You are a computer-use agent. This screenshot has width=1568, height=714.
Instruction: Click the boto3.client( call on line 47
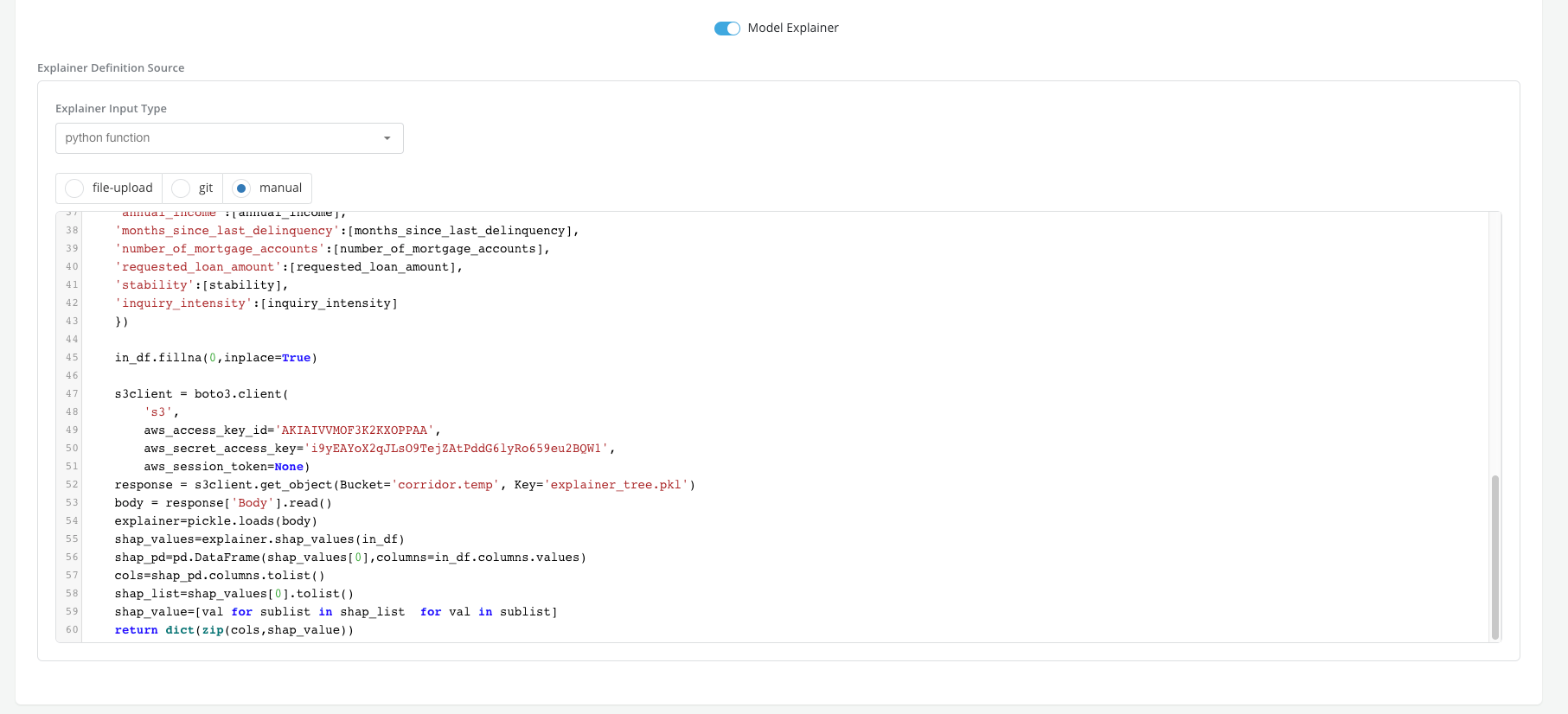click(x=240, y=394)
